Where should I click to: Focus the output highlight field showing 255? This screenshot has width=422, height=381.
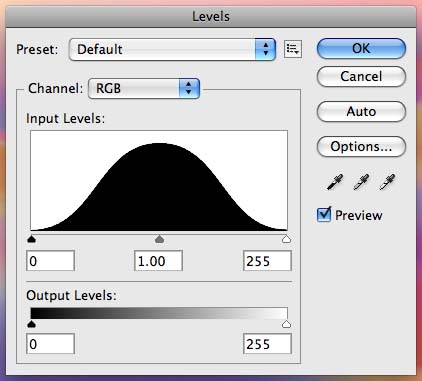pyautogui.click(x=267, y=344)
